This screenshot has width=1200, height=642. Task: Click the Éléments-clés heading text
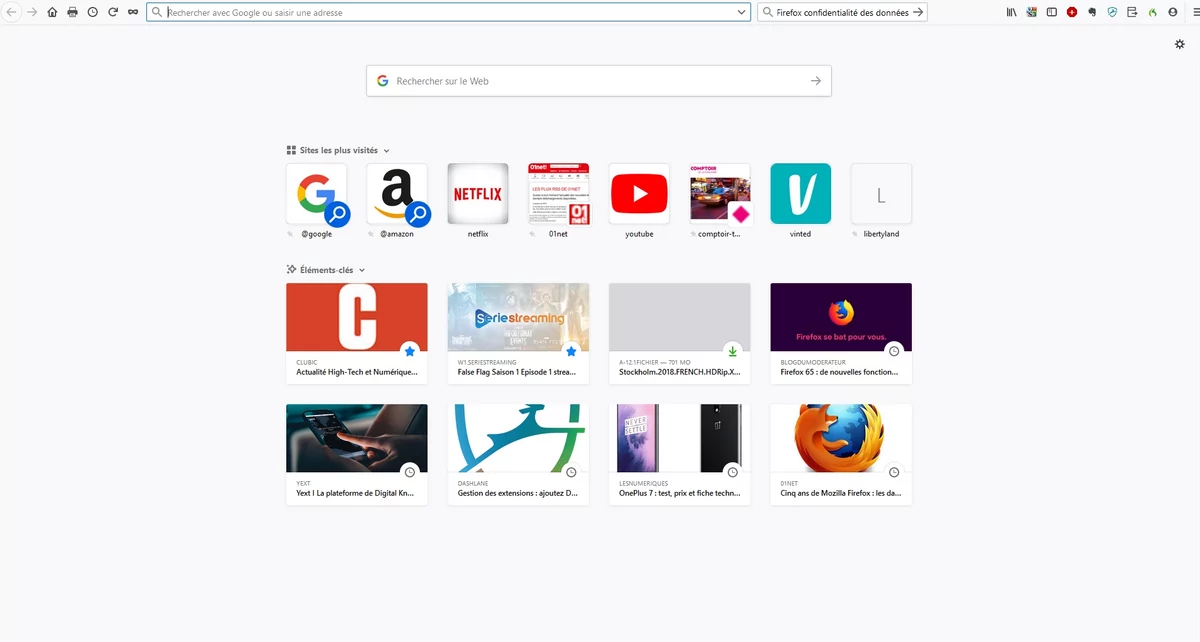pyautogui.click(x=327, y=270)
